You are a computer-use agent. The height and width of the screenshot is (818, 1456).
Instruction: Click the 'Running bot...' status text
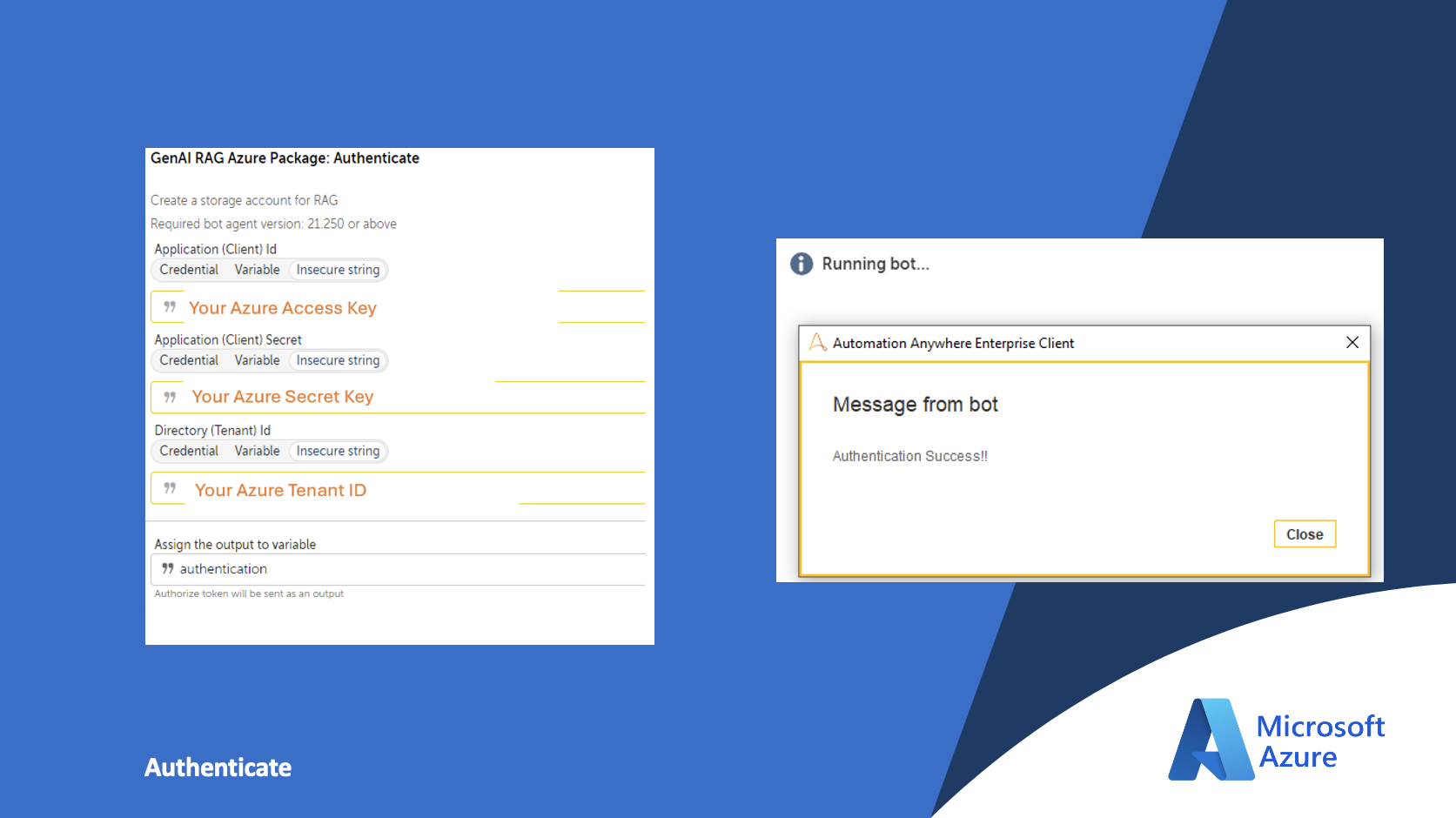coord(876,264)
